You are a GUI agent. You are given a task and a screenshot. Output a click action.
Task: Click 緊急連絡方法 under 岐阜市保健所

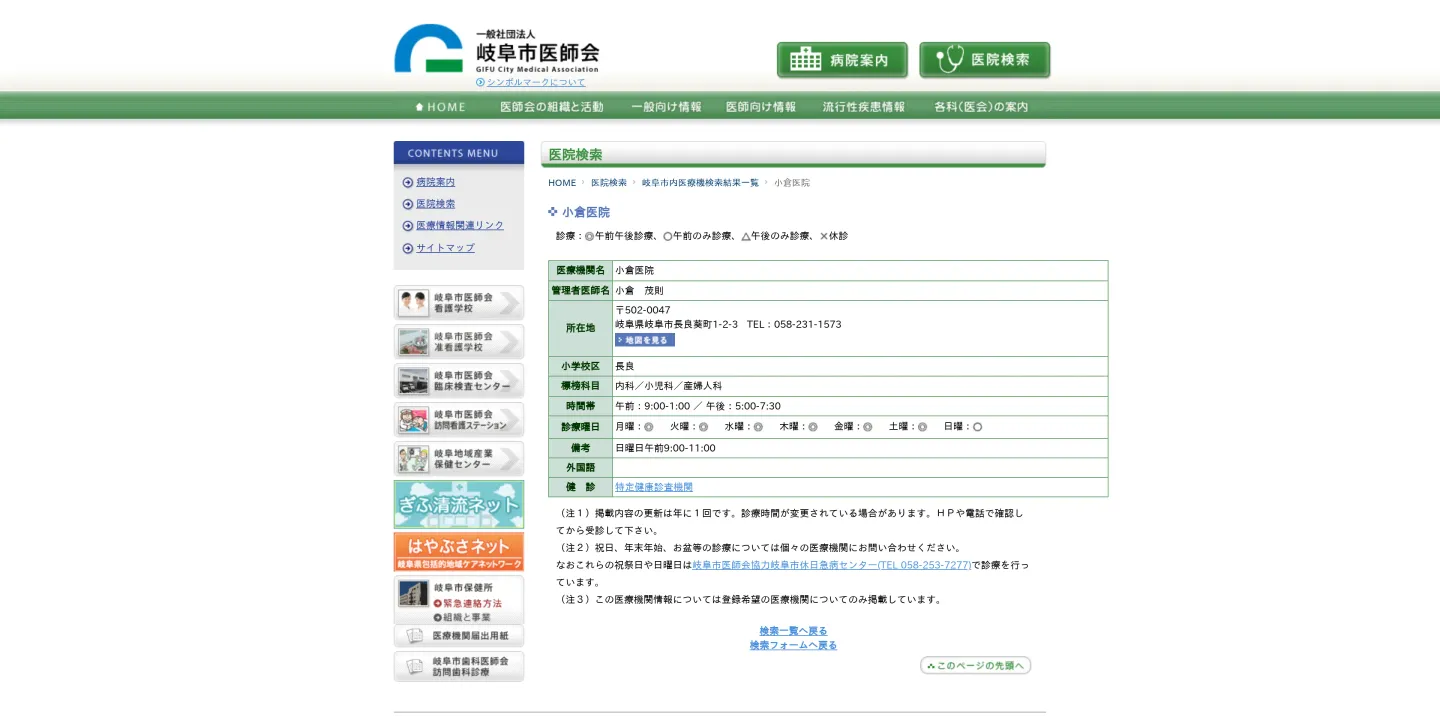point(467,604)
